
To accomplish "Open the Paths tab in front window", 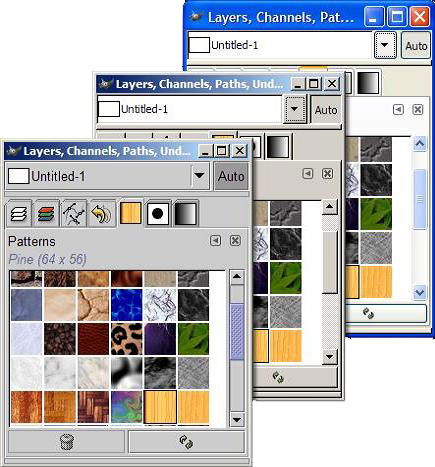I will pos(74,213).
